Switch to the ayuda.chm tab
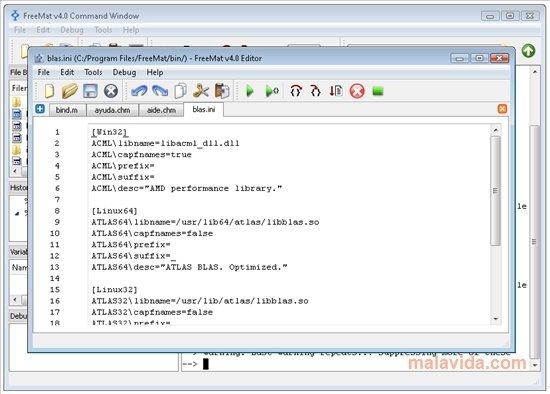The height and width of the screenshot is (394, 550). [x=112, y=110]
